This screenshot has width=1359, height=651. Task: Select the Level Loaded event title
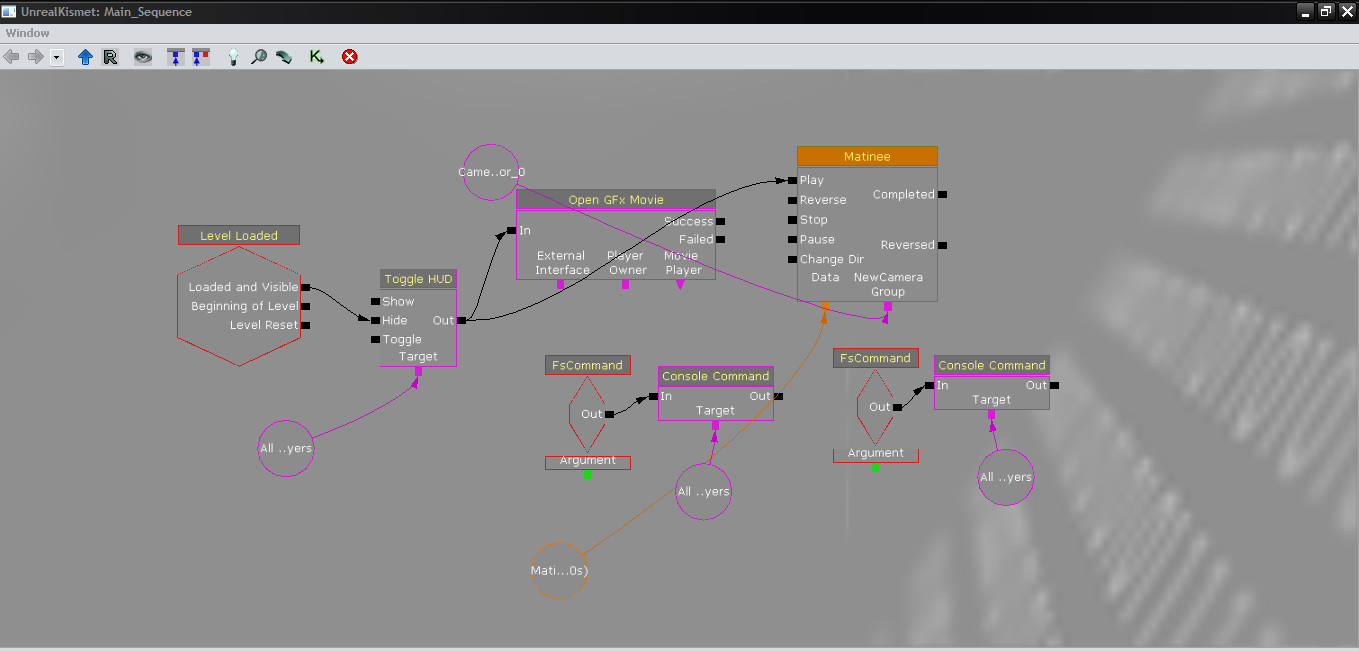click(239, 235)
